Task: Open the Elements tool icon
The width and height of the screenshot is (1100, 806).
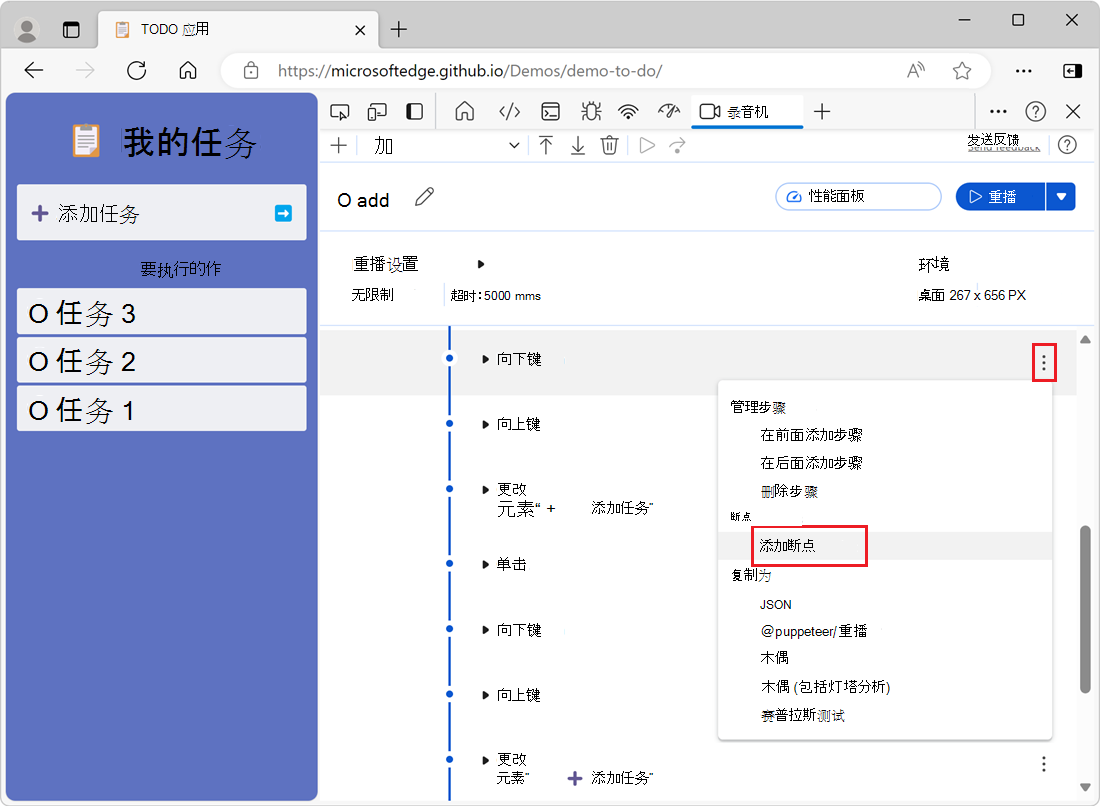Action: (509, 112)
